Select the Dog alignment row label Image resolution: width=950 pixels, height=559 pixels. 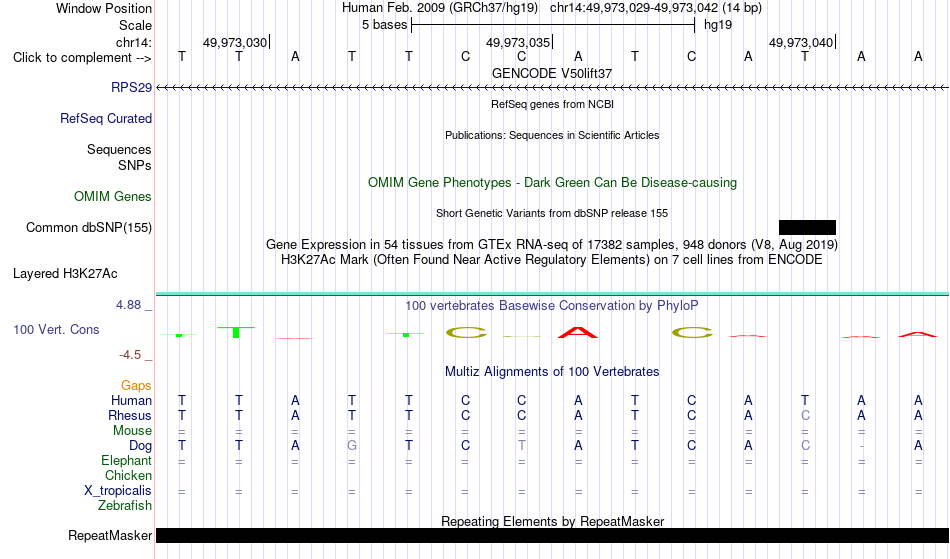point(140,446)
